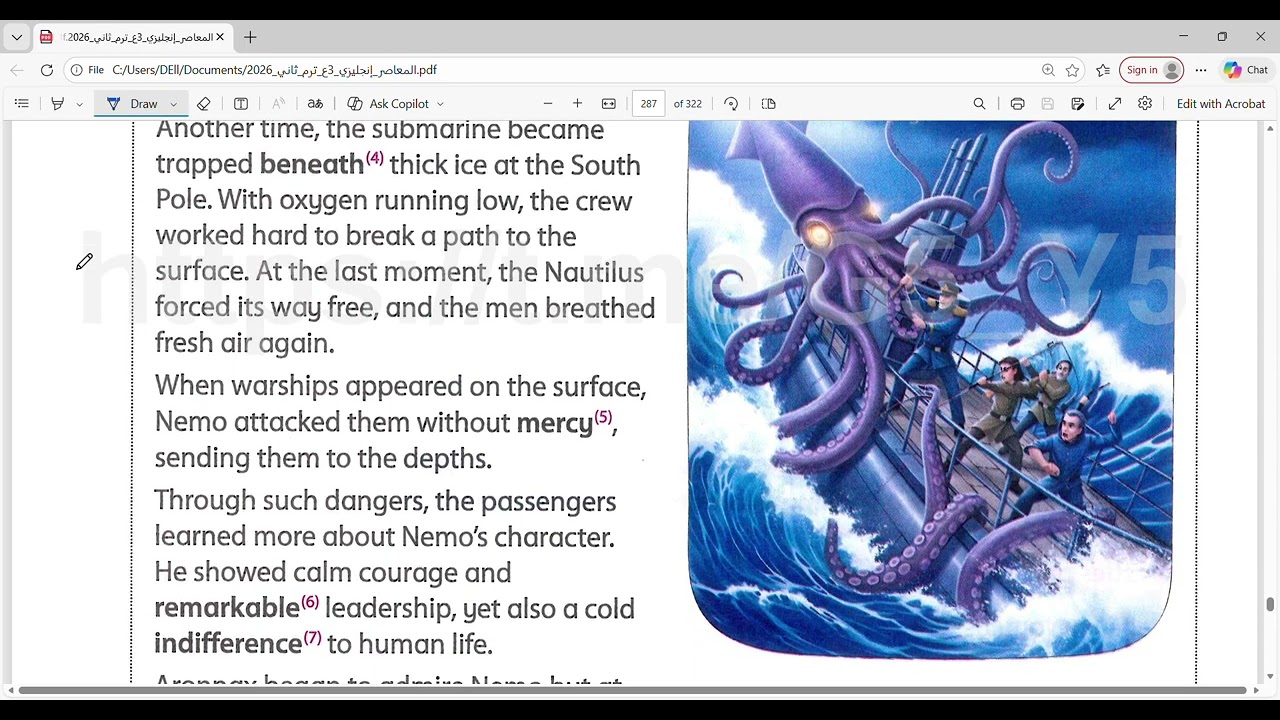This screenshot has height=720, width=1280.
Task: Open Find in PDF search
Action: (980, 104)
